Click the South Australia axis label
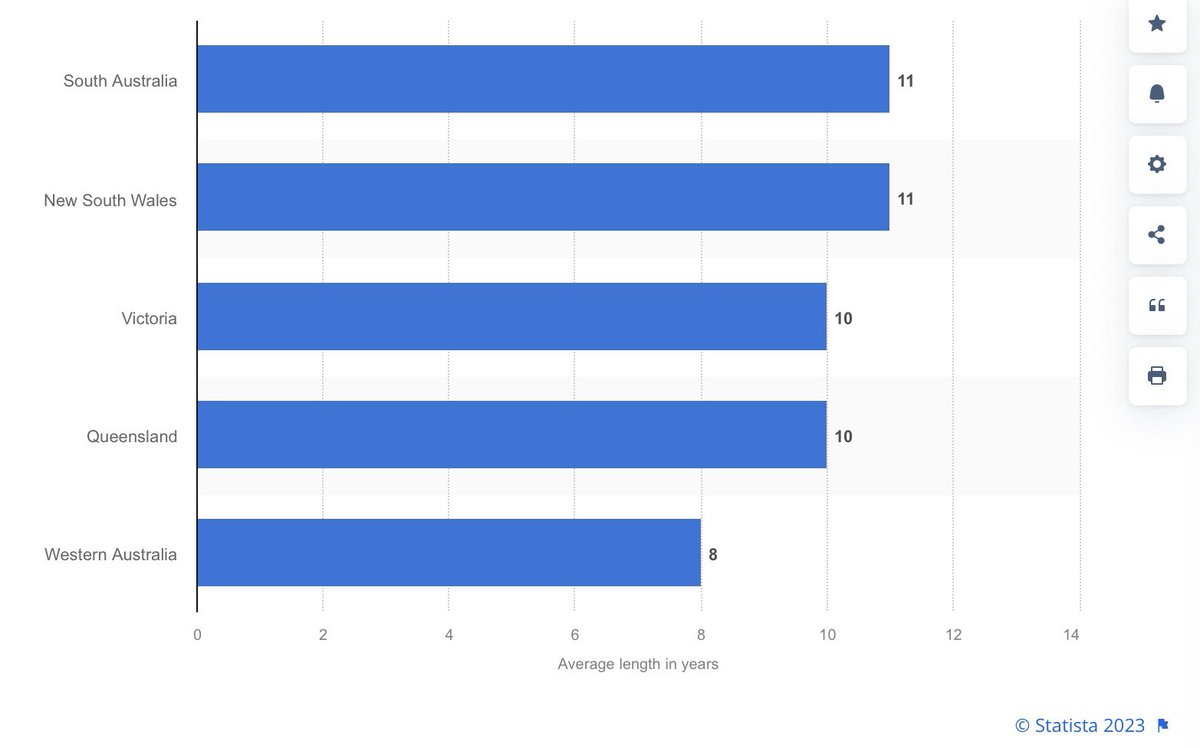This screenshot has width=1200, height=748. pyautogui.click(x=120, y=81)
